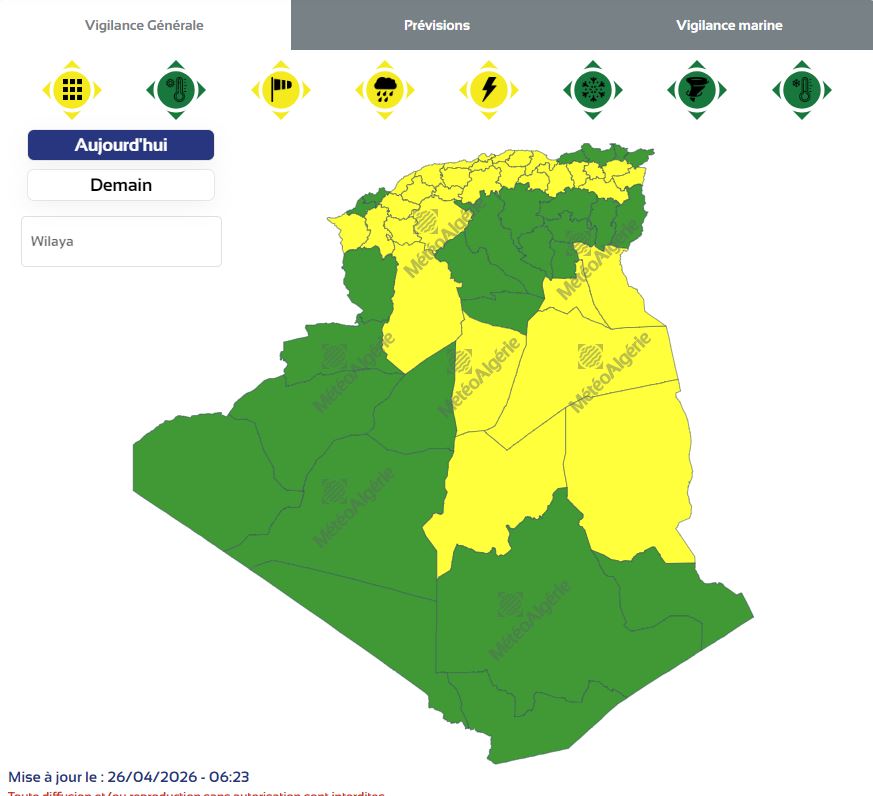Image resolution: width=873 pixels, height=796 pixels.
Task: Select the all-phenomena grid vigilance icon
Action: tap(71, 90)
